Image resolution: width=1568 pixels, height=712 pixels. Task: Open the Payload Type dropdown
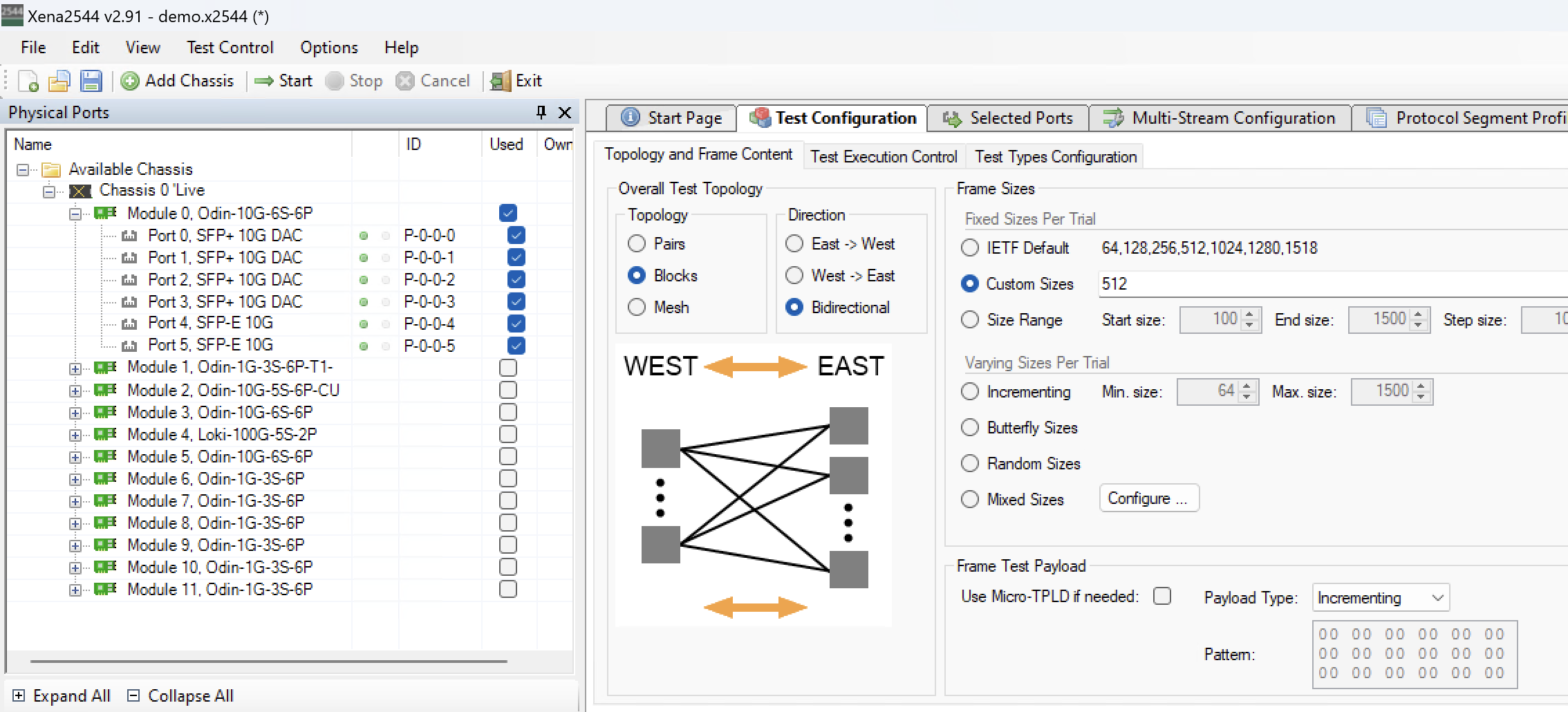coord(1381,598)
